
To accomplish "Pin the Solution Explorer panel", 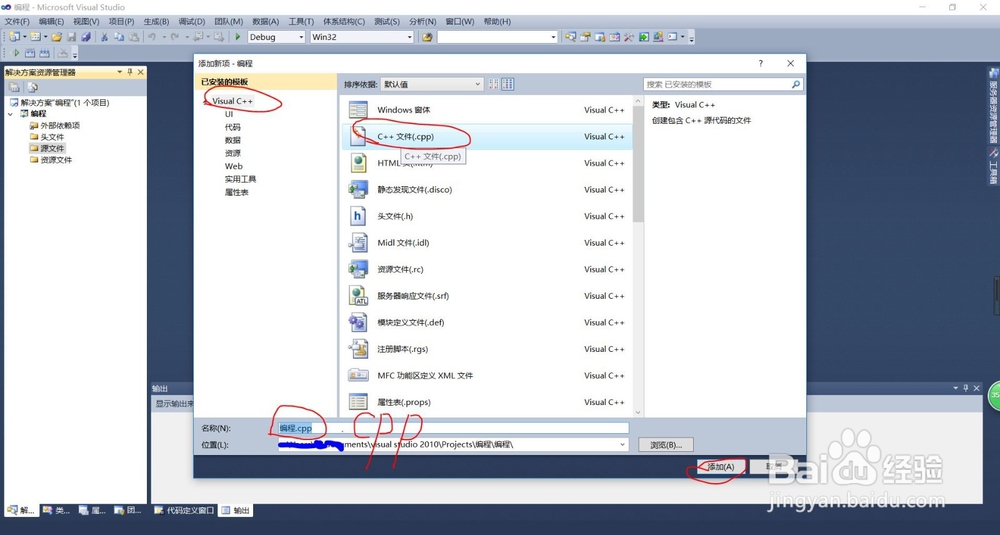I will tap(130, 72).
